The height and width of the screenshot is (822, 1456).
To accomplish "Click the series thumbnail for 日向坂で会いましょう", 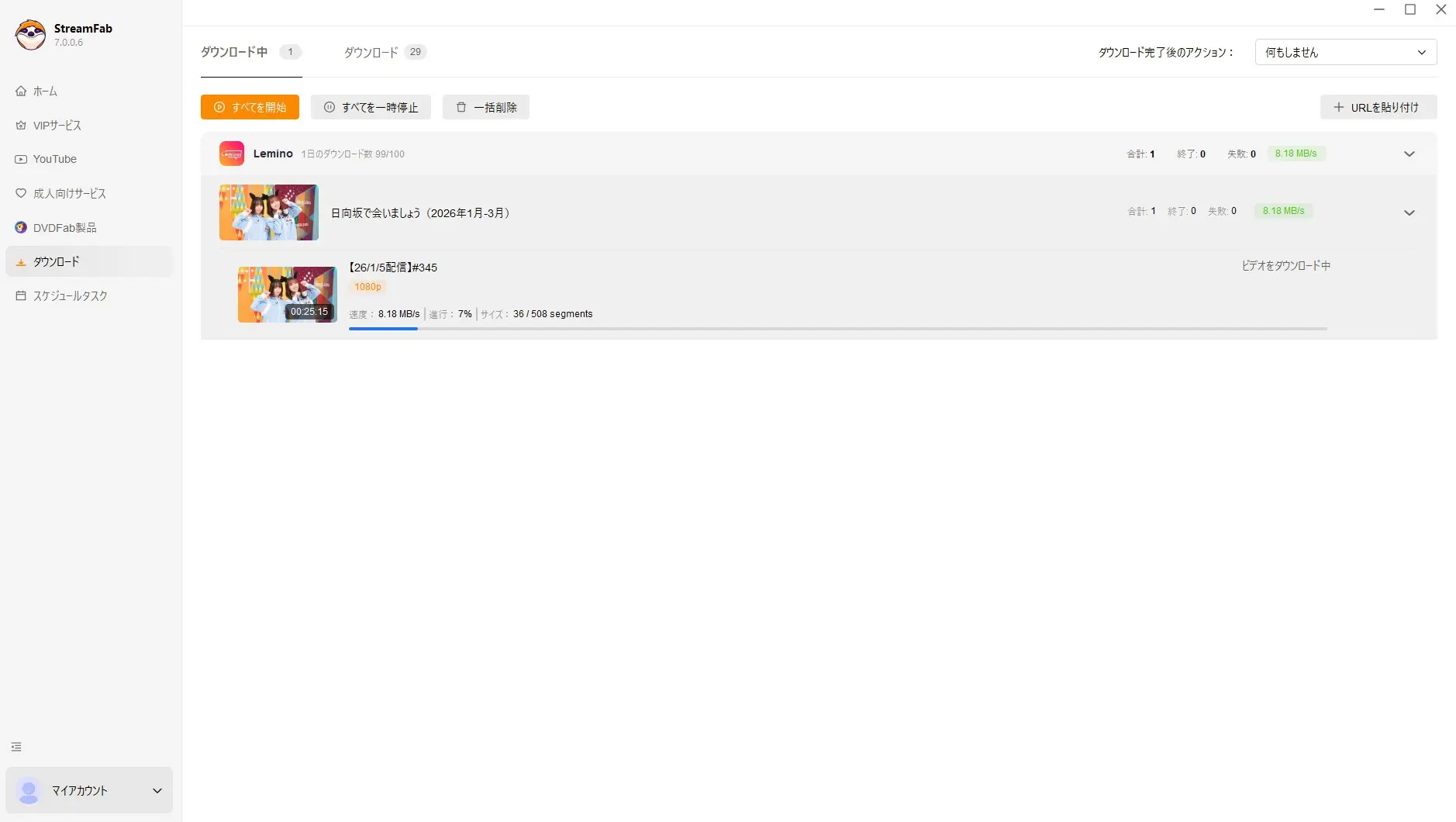I will tap(269, 212).
